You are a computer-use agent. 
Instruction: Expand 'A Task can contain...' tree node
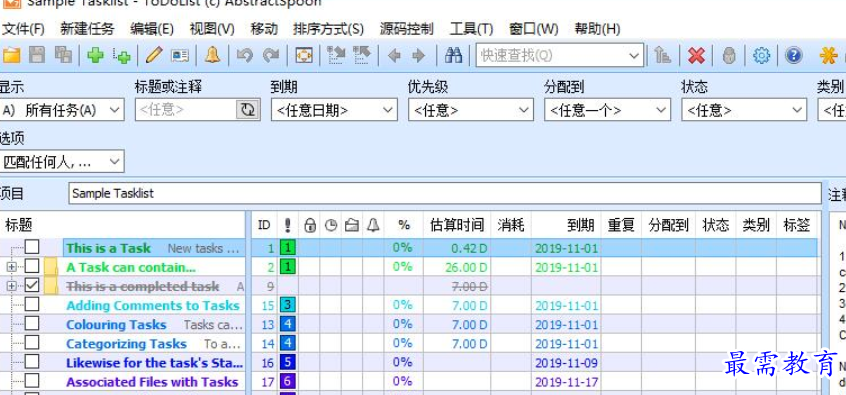[x=11, y=267]
